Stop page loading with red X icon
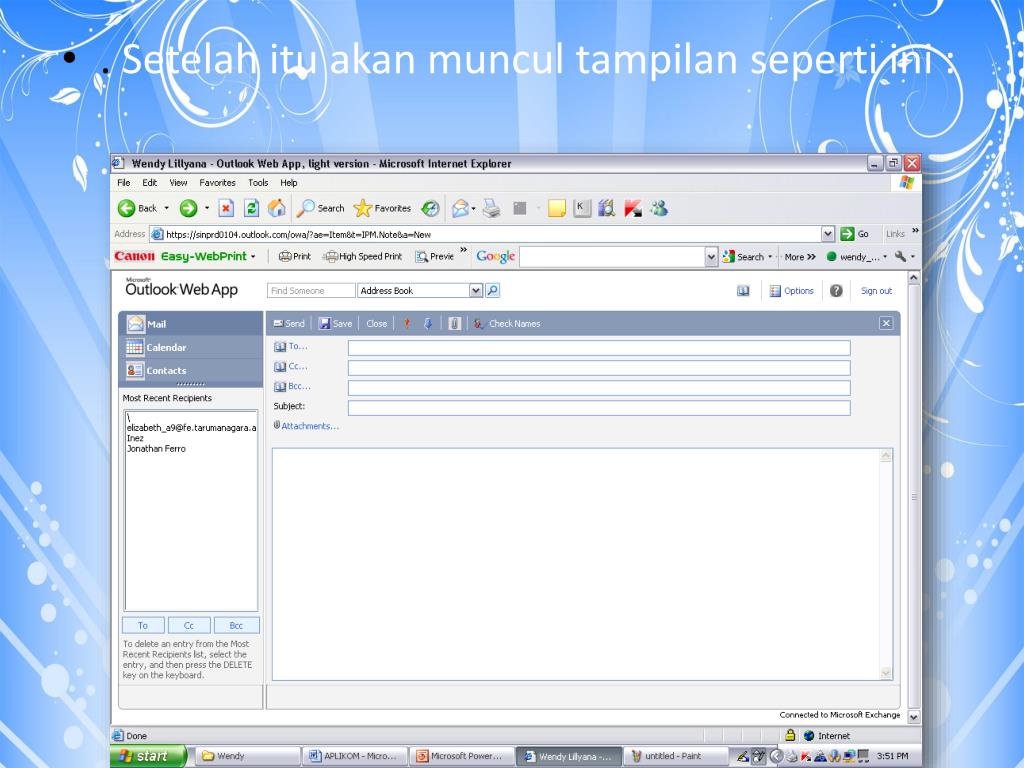Viewport: 1024px width, 768px height. click(x=226, y=208)
